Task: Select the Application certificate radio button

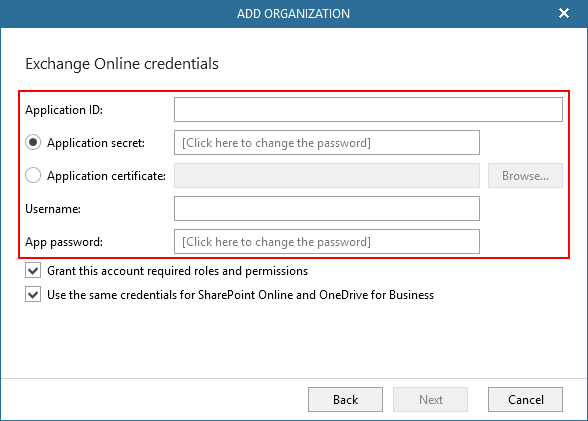Action: point(33,175)
